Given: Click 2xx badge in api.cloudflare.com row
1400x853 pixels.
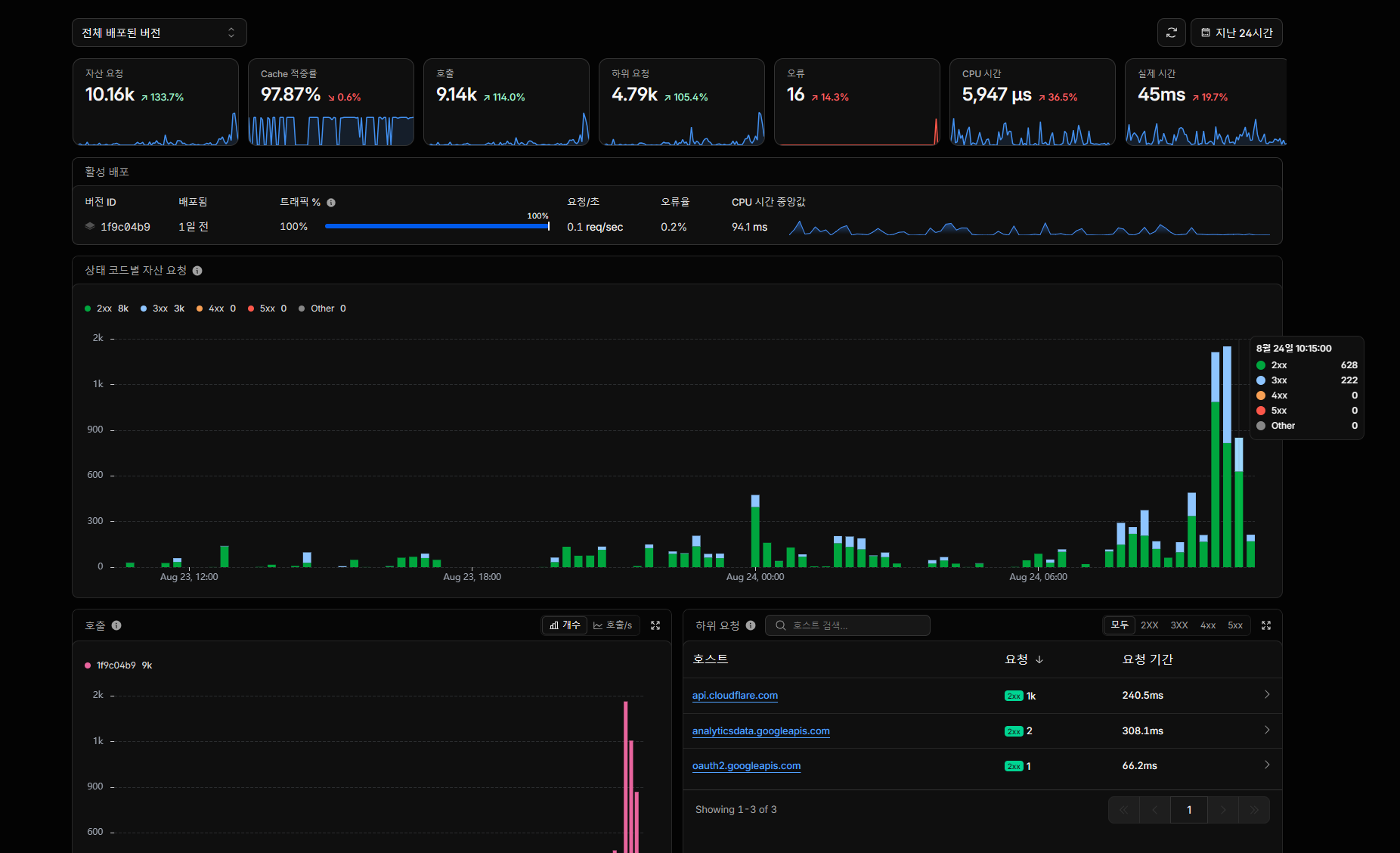Looking at the screenshot, I should tap(1014, 696).
